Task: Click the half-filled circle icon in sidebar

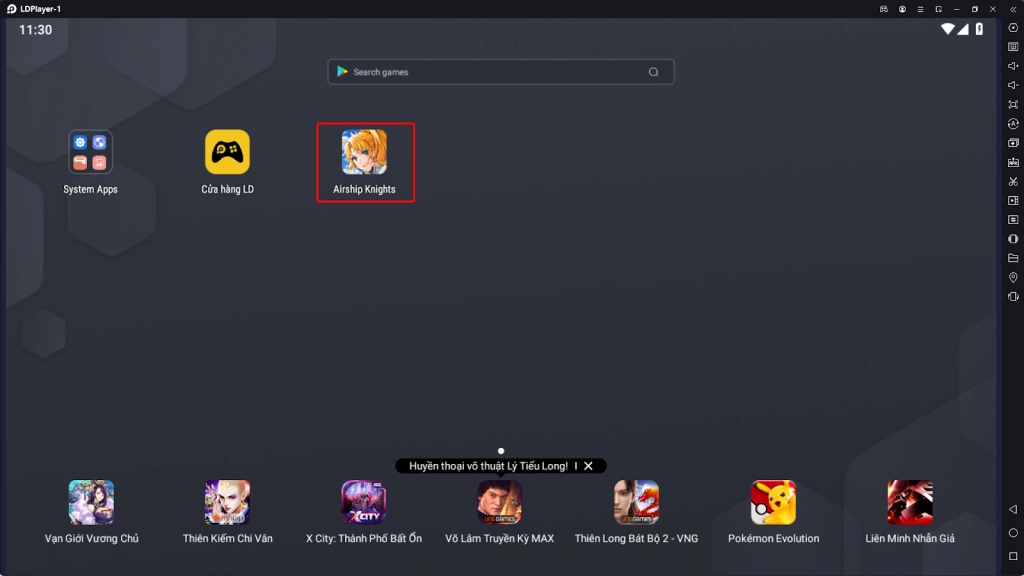Action: 1013,239
